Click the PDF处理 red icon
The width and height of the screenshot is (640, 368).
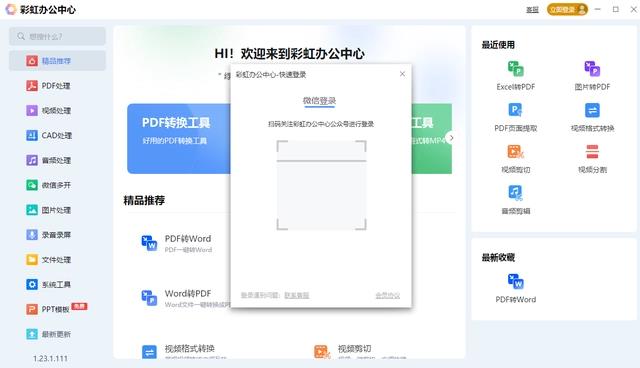point(32,86)
